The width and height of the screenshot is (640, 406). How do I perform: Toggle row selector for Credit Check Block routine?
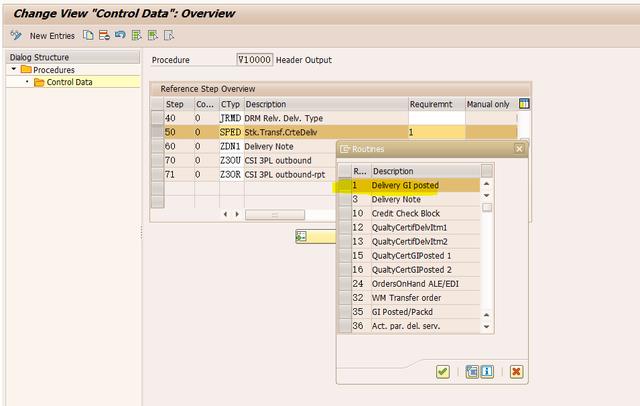pyautogui.click(x=344, y=213)
